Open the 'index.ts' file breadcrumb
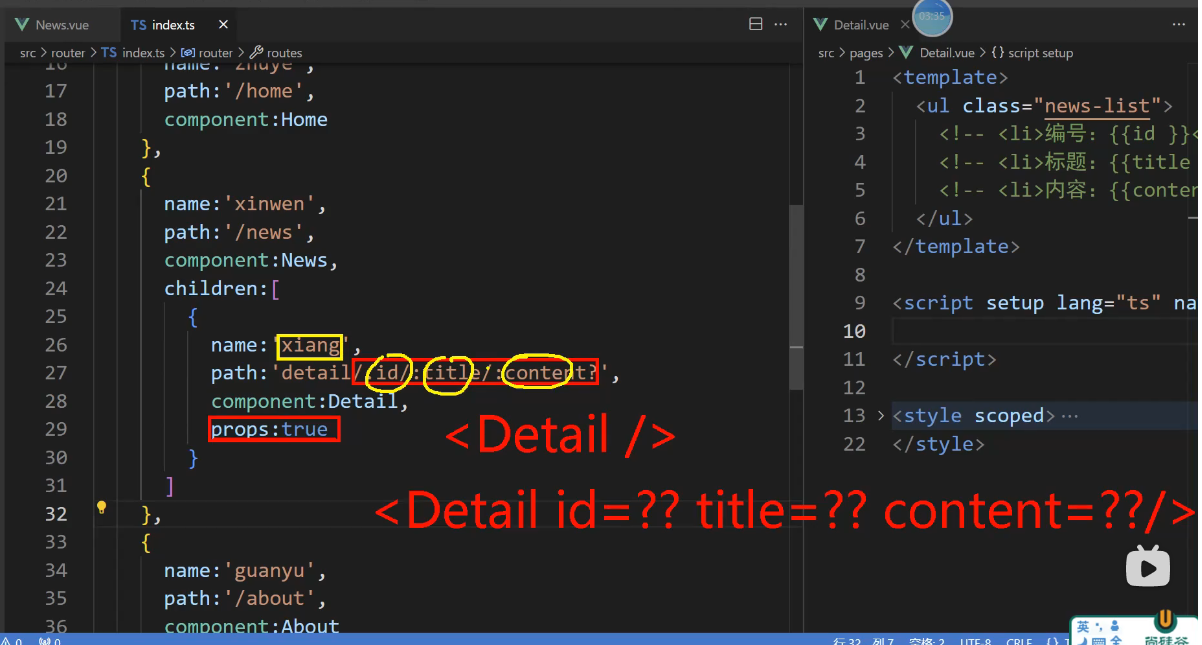Screen dimensions: 1202x645 coord(133,53)
